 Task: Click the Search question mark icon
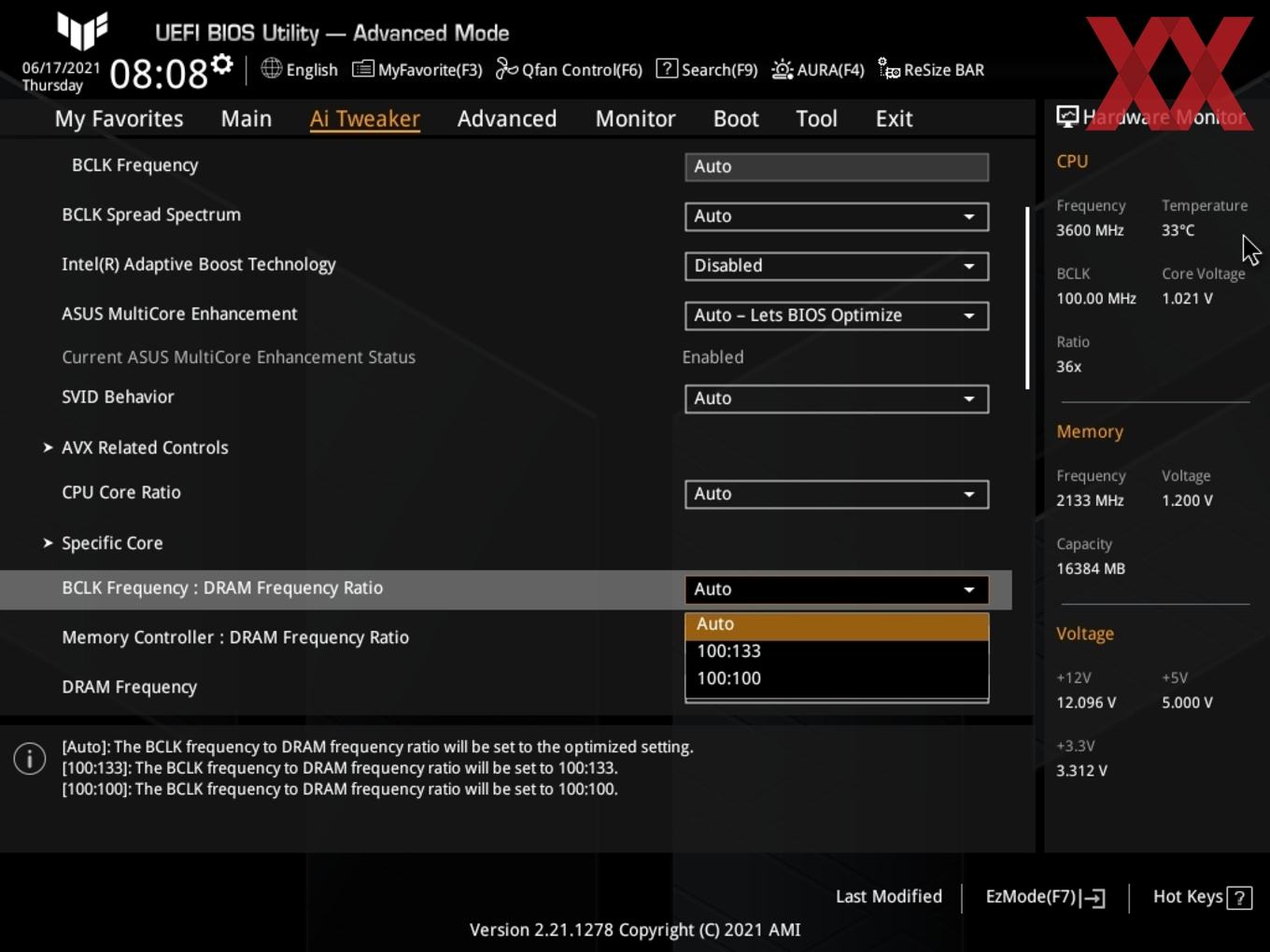[x=667, y=68]
